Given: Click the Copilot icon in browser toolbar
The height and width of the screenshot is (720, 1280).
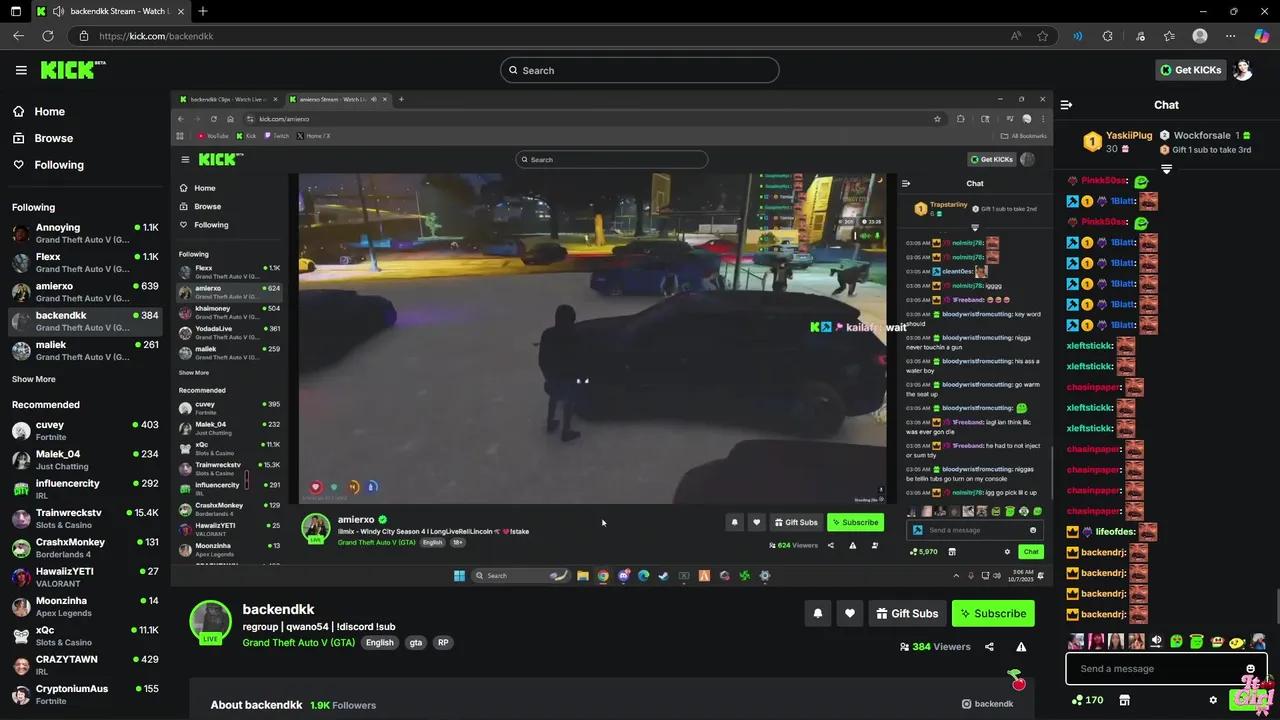Looking at the screenshot, I should 1262,36.
